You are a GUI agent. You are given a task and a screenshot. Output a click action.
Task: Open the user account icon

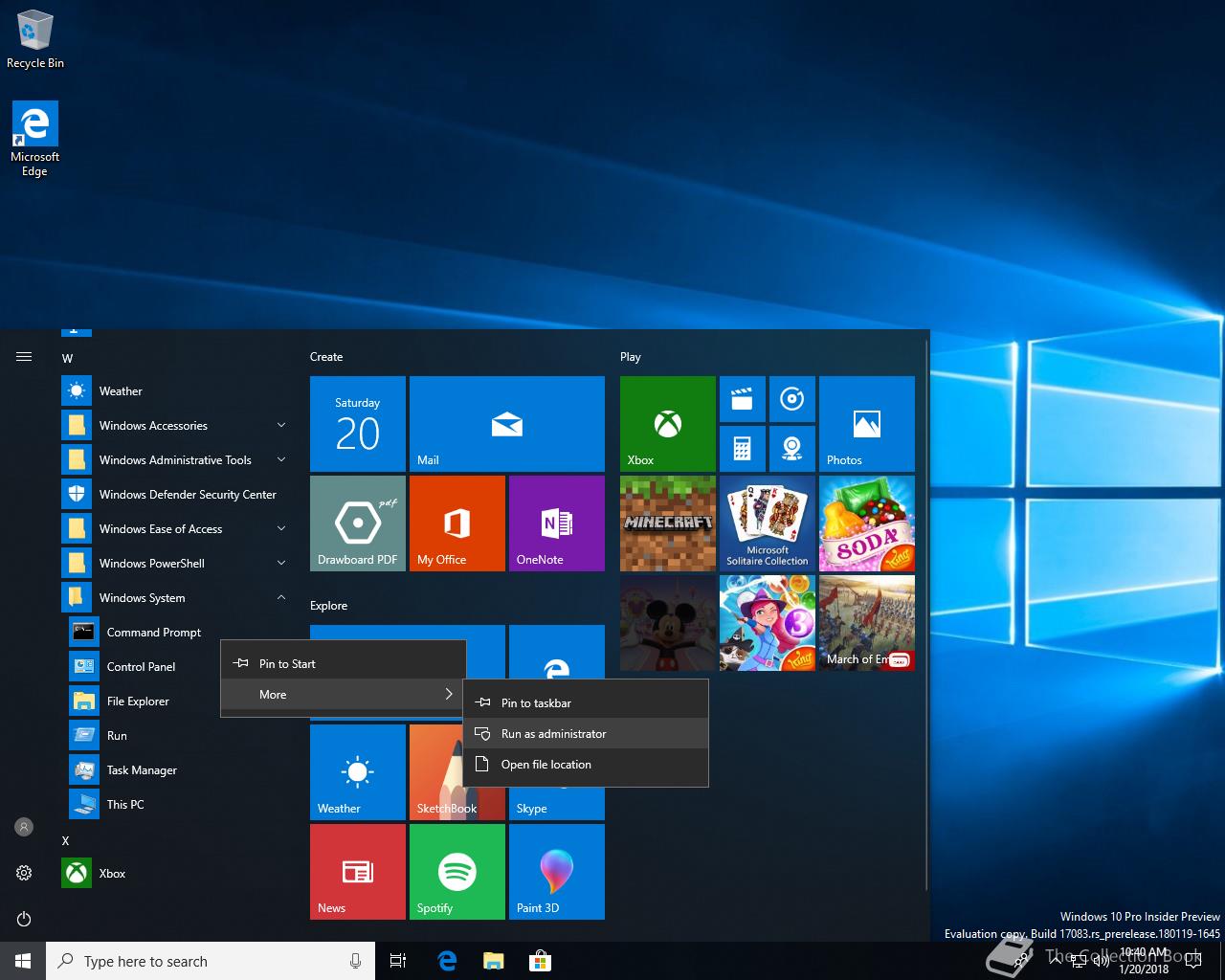(24, 826)
